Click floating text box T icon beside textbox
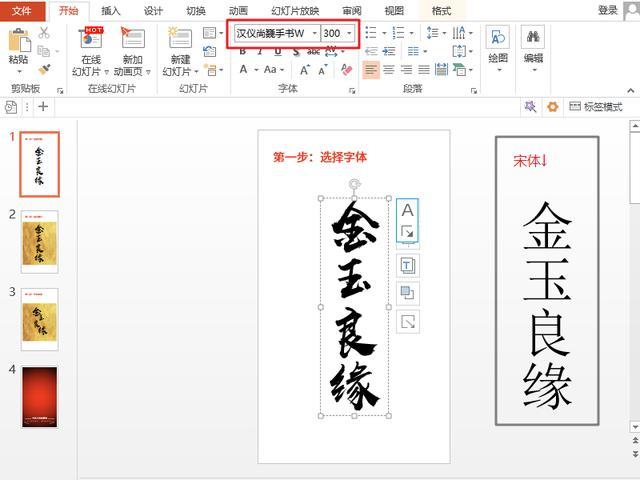 [x=407, y=266]
